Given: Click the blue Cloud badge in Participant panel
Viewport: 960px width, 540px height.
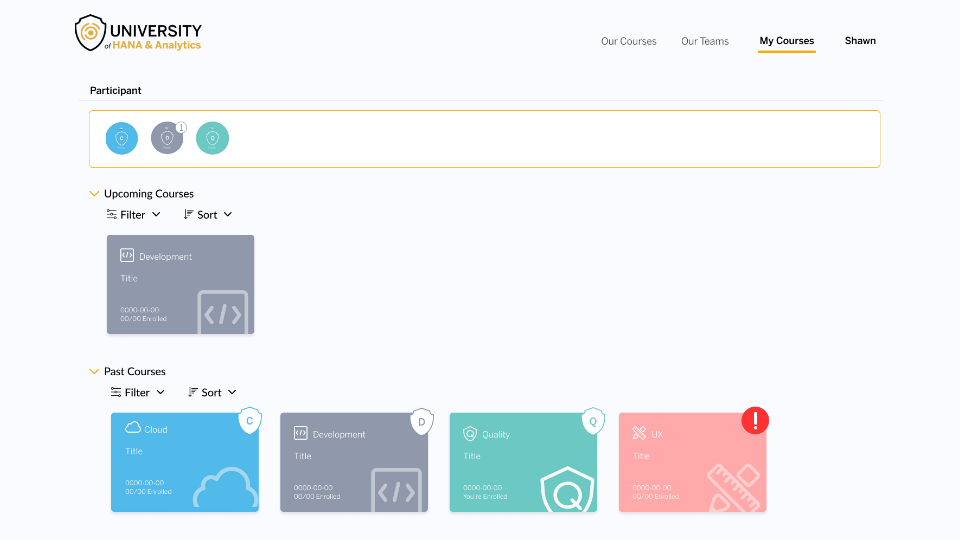Looking at the screenshot, I should (122, 139).
